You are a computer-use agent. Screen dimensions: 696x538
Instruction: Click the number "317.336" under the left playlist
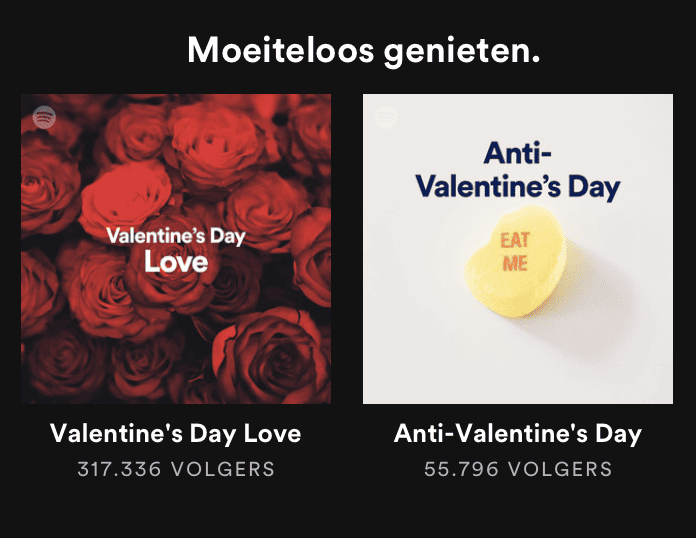coord(119,468)
